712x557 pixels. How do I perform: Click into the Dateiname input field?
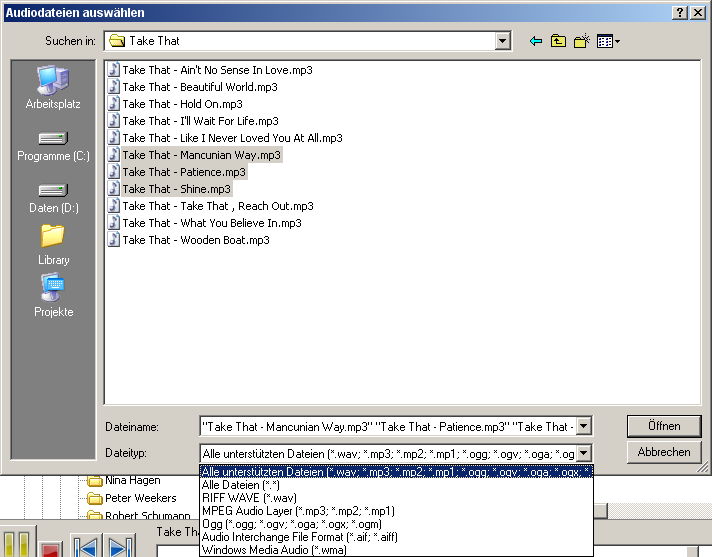pyautogui.click(x=389, y=426)
